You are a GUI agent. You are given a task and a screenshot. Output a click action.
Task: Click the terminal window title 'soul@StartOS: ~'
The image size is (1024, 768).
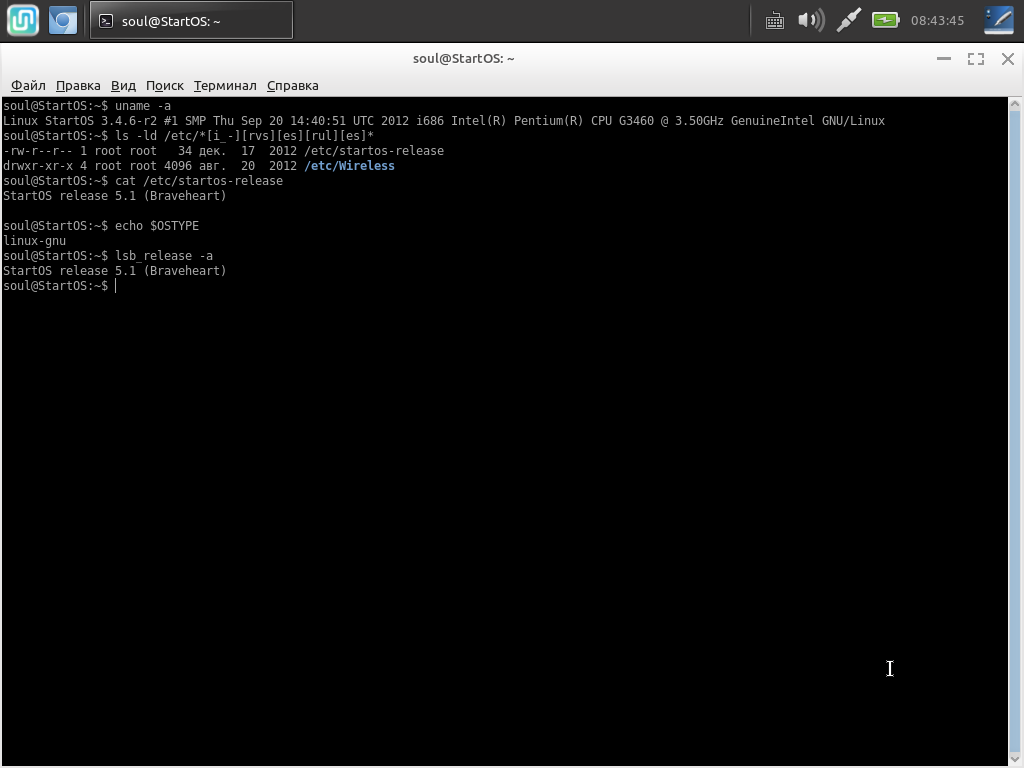click(x=464, y=59)
